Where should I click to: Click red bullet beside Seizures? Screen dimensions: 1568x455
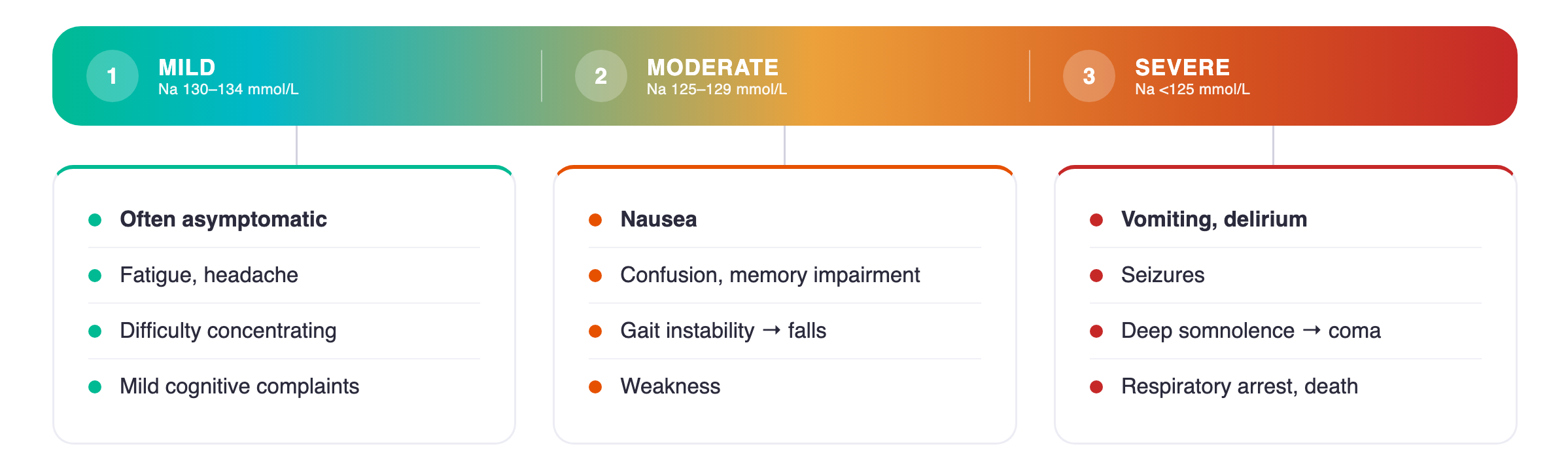1096,276
